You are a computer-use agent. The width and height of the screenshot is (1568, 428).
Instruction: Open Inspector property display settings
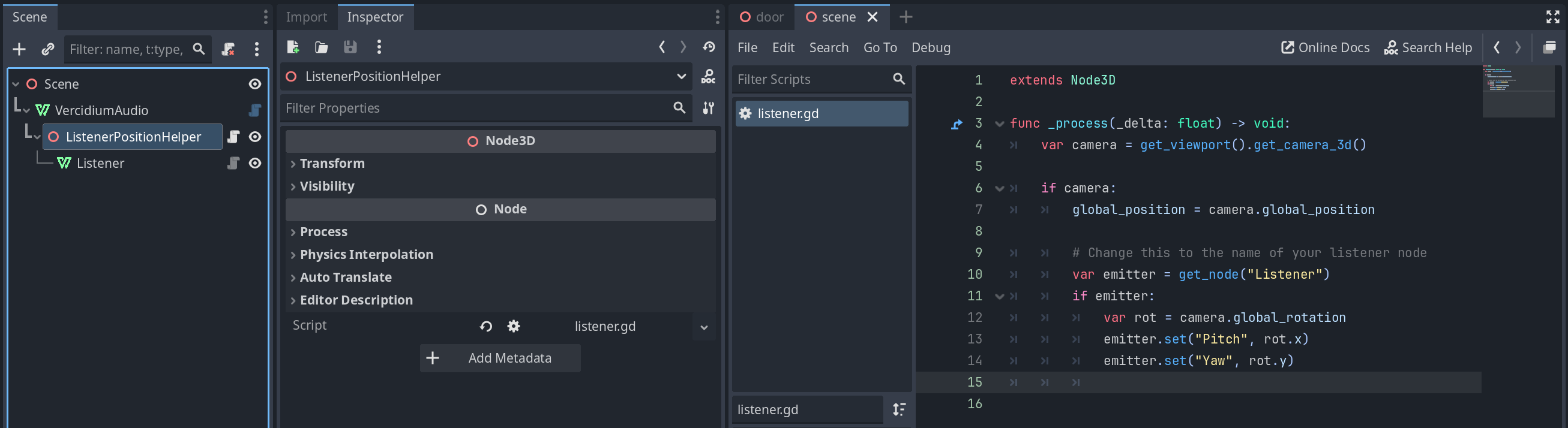[709, 108]
